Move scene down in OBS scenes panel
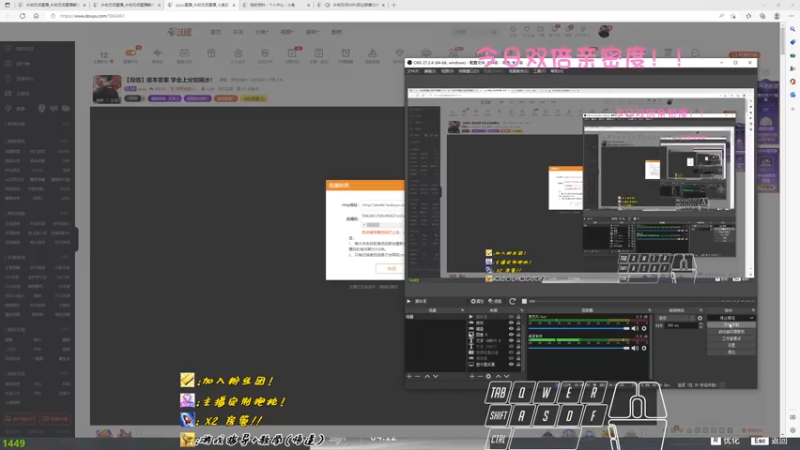The width and height of the screenshot is (800, 450). point(436,376)
